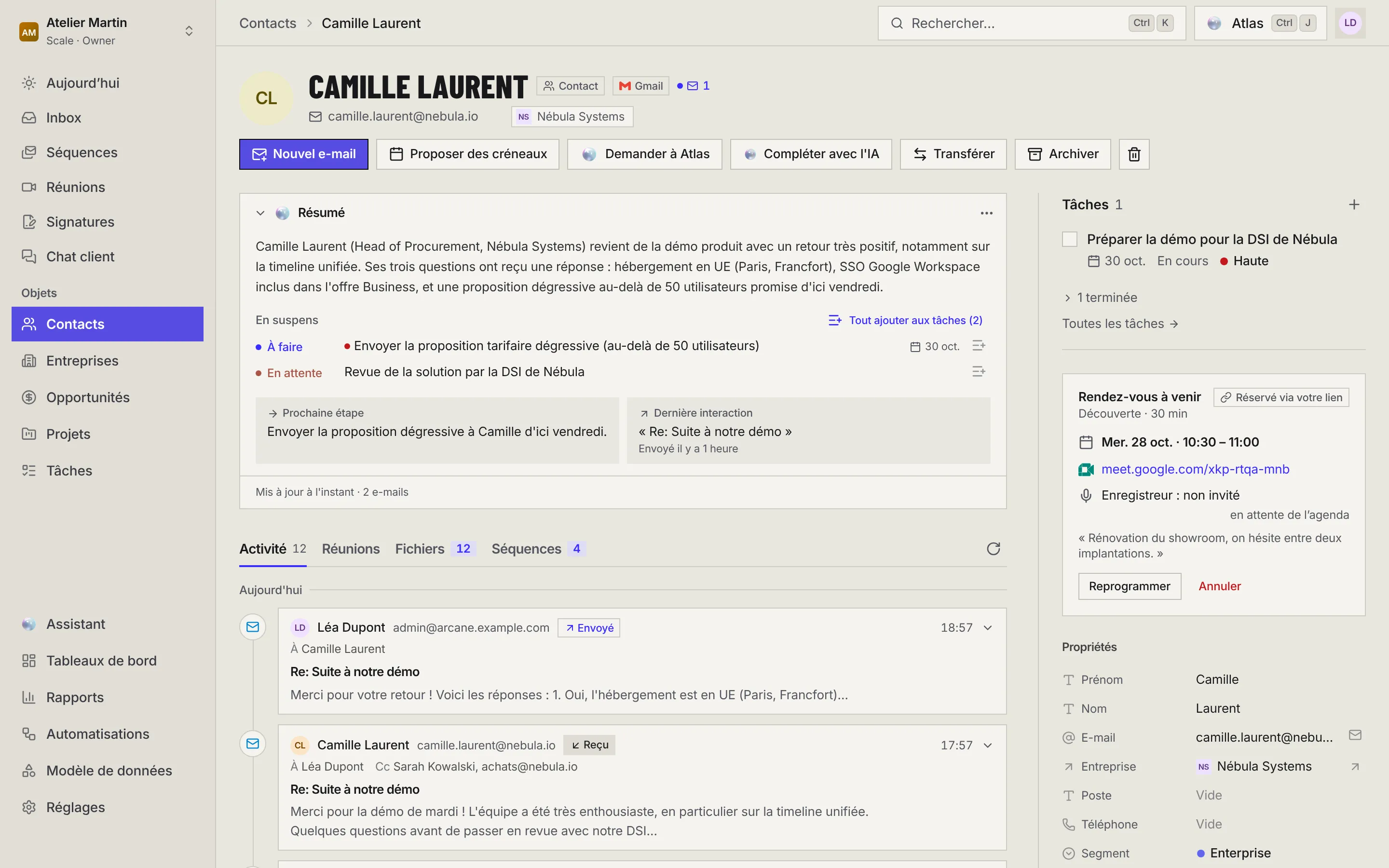The width and height of the screenshot is (1389, 868).
Task: Click the unread e-mail count indicator
Action: pyautogui.click(x=694, y=85)
